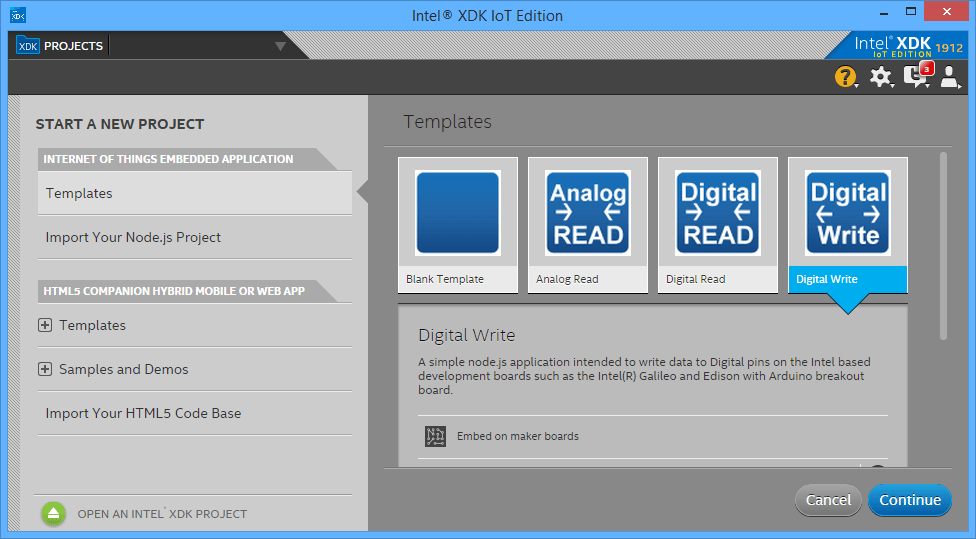Image resolution: width=976 pixels, height=539 pixels.
Task: Expand Samples and Demos
Action: pos(44,369)
